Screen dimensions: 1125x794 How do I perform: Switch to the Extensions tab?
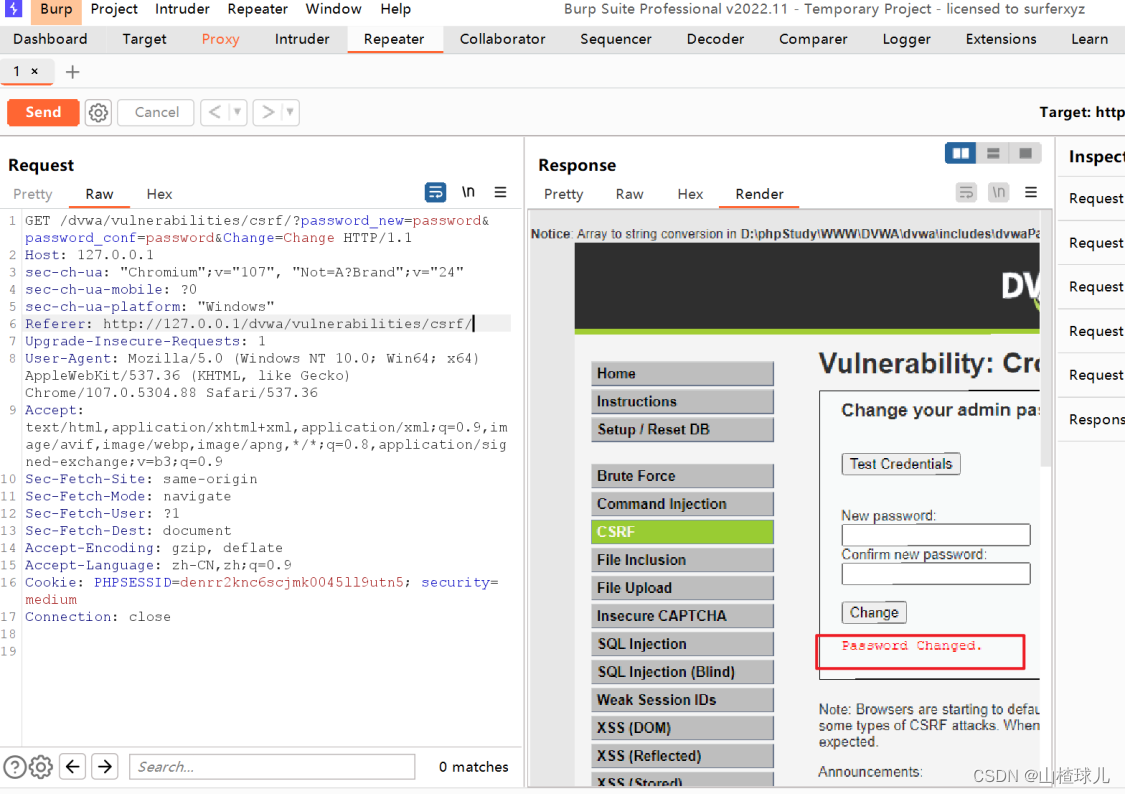tap(1001, 39)
